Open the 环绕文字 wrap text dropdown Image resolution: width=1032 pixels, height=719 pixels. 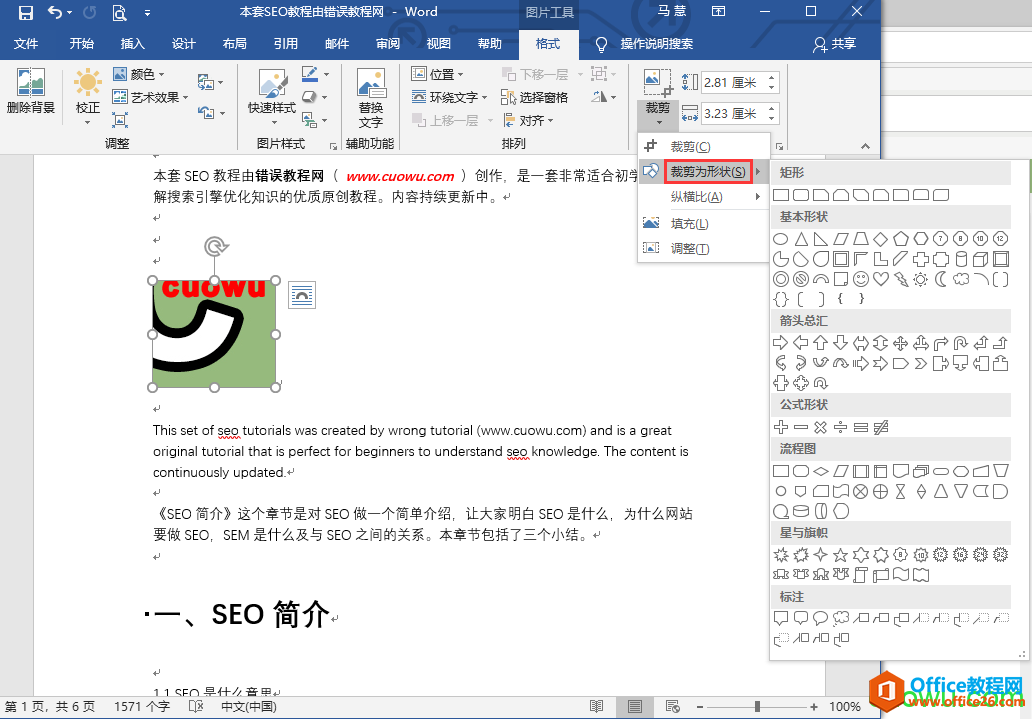point(450,97)
